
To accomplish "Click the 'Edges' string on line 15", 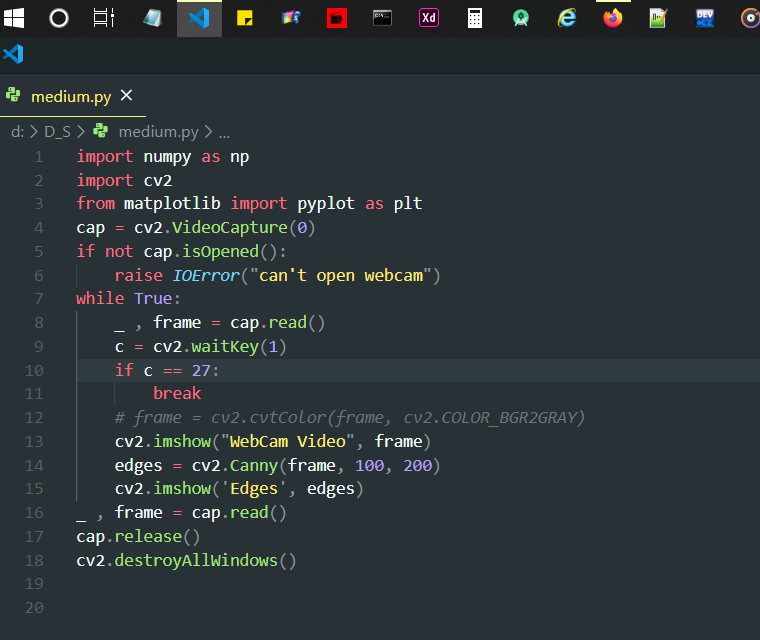I will (254, 488).
